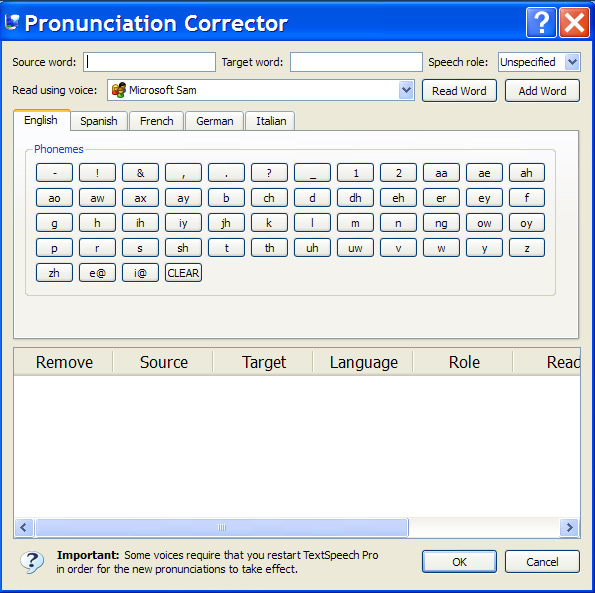Insert the iy phoneme

tap(183, 223)
